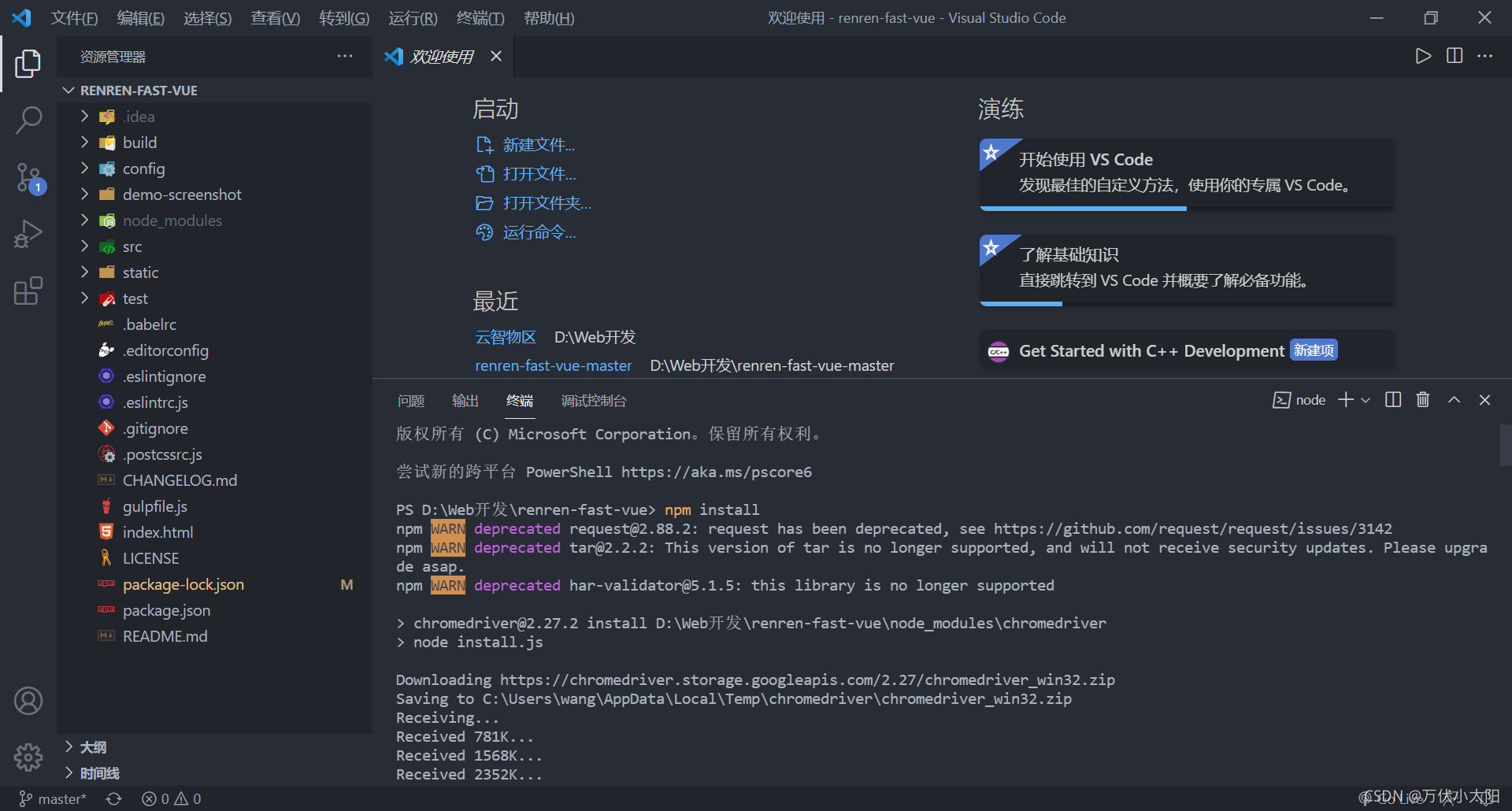Viewport: 1512px width, 811px height.
Task: Switch to the 调试控制台 panel tab
Action: (594, 401)
